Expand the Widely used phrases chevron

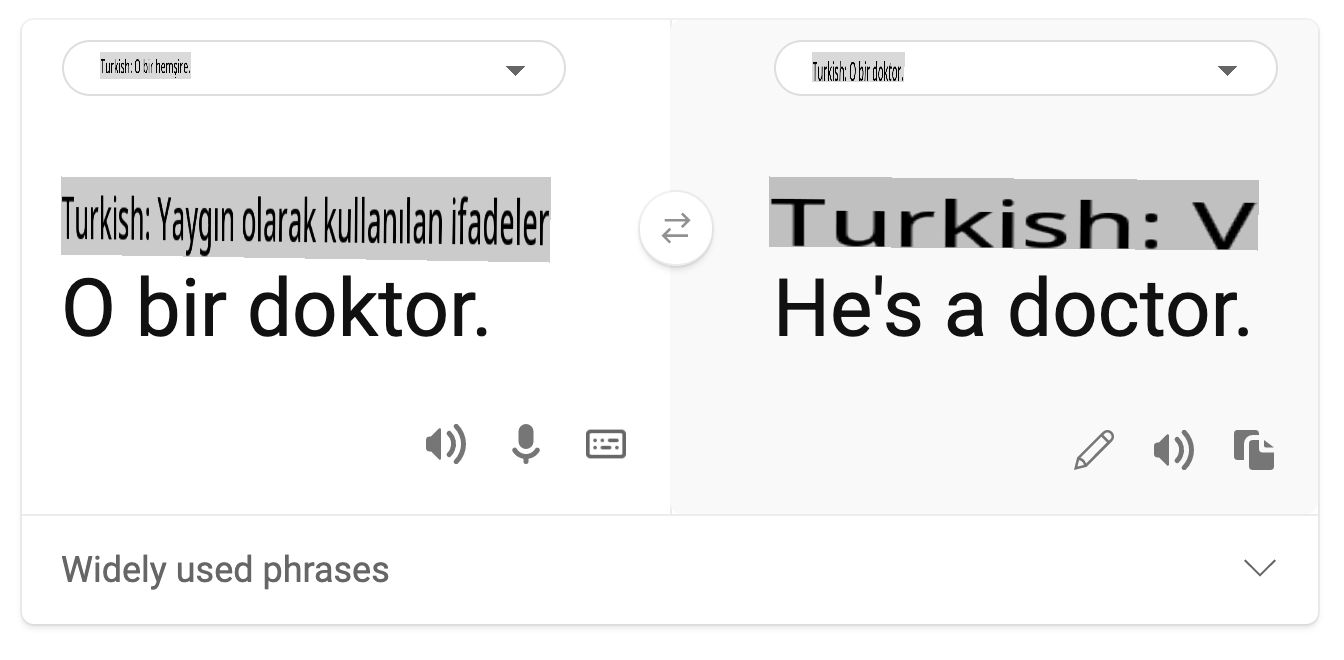click(1259, 568)
